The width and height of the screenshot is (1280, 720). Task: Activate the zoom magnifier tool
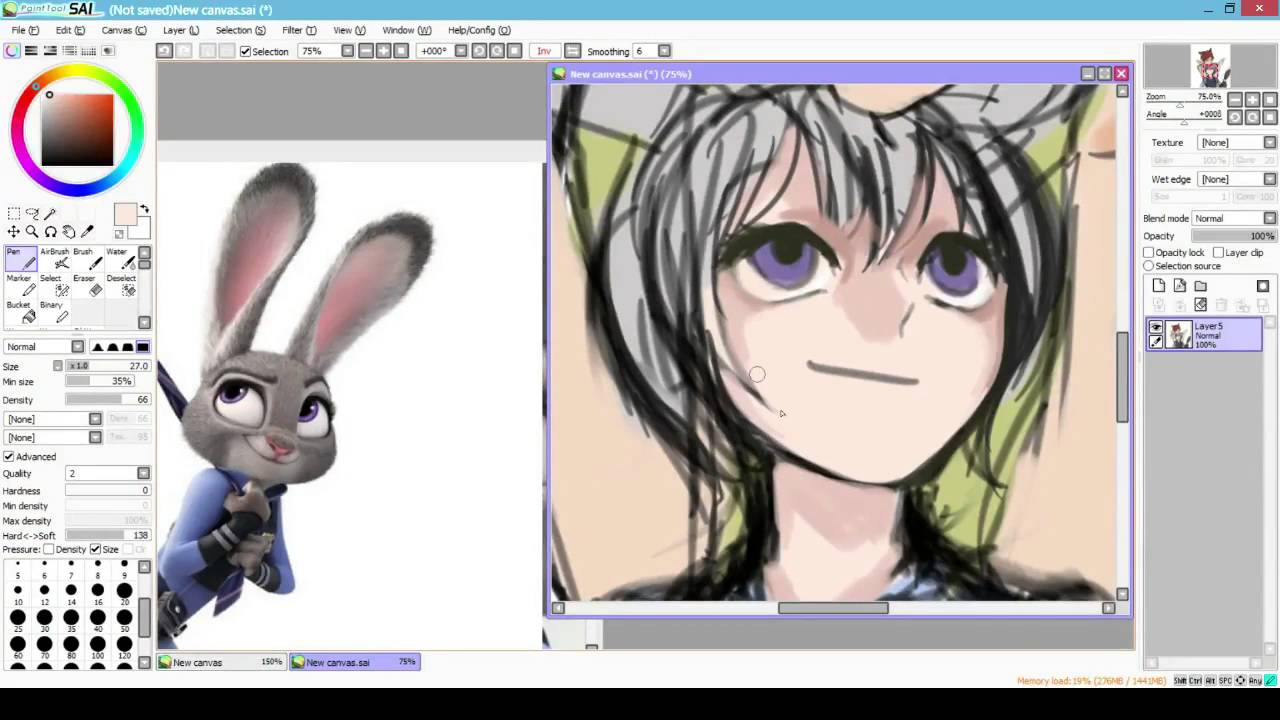point(32,232)
